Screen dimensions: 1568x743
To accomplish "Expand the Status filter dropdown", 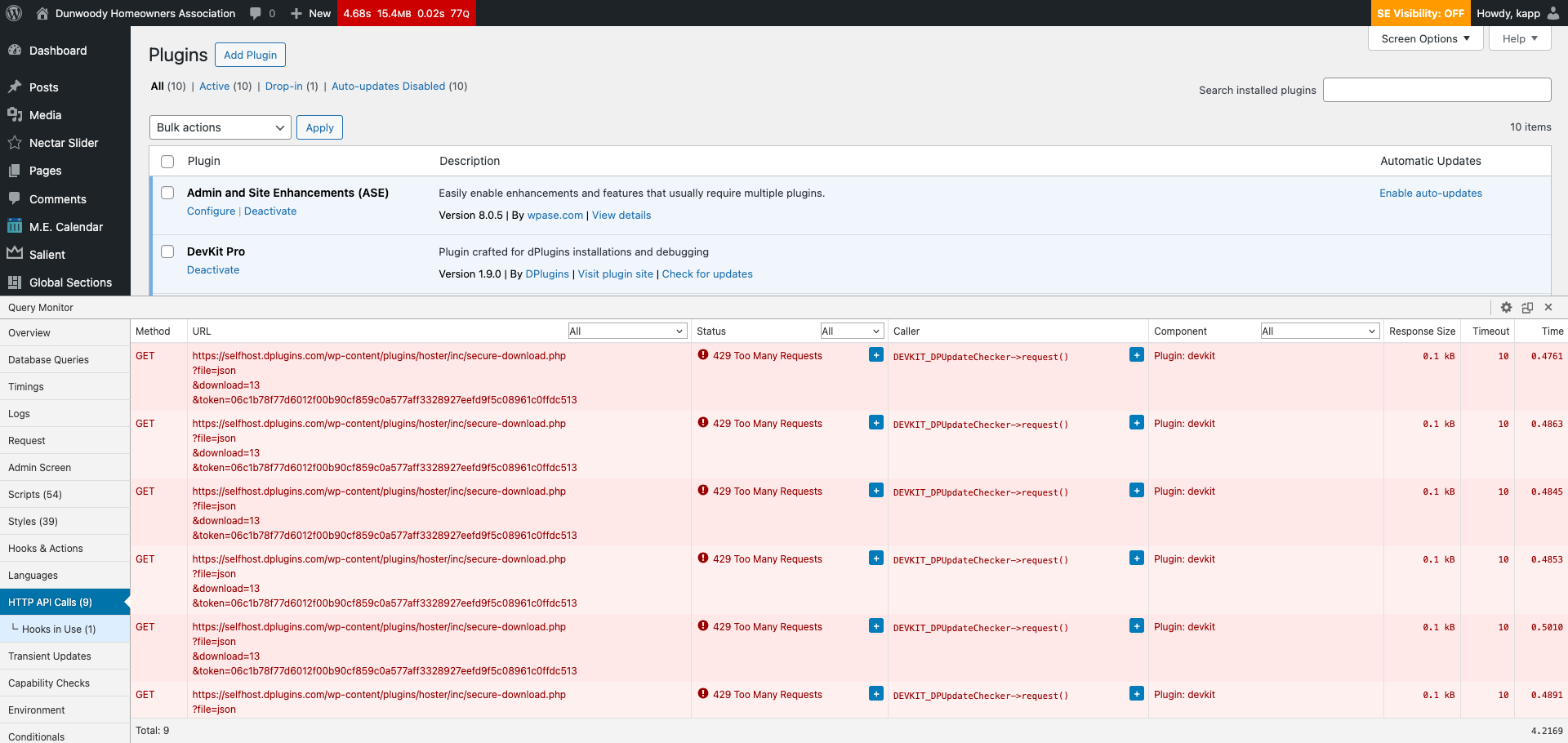I will point(851,331).
